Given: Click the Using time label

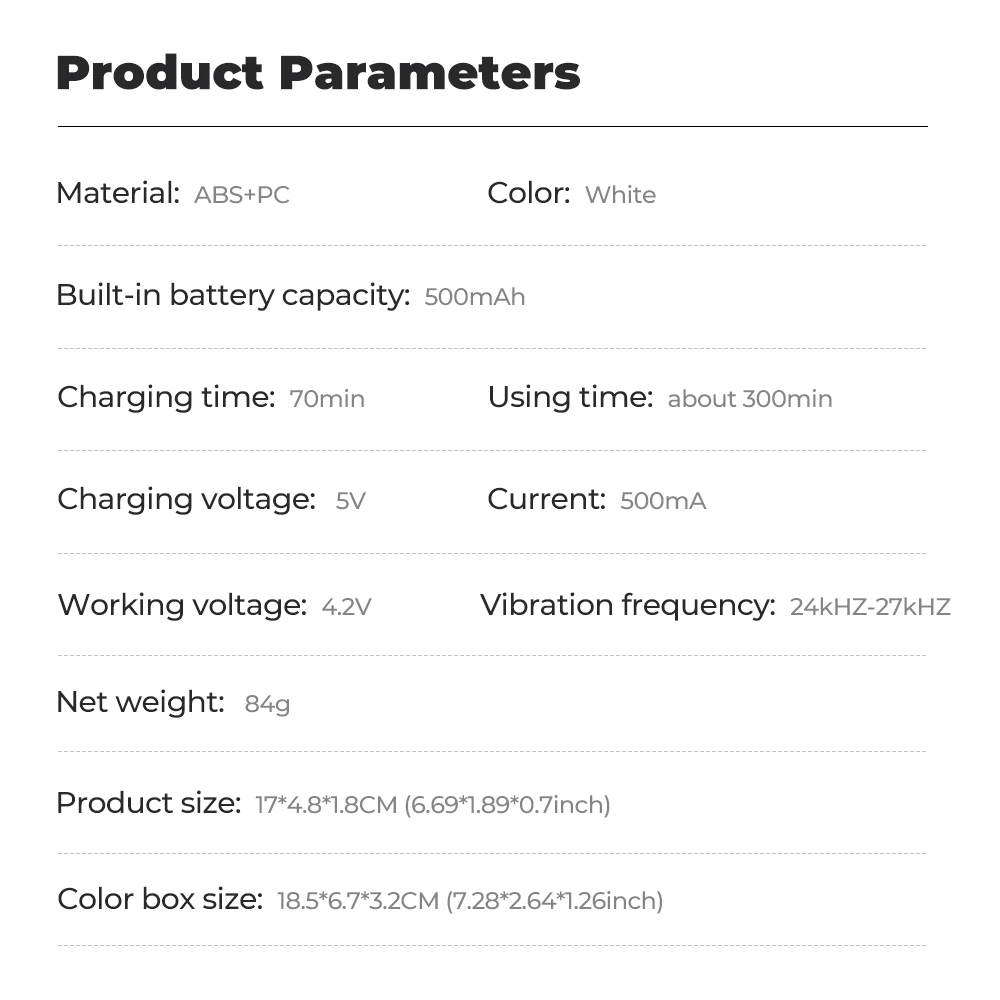Looking at the screenshot, I should point(570,397).
